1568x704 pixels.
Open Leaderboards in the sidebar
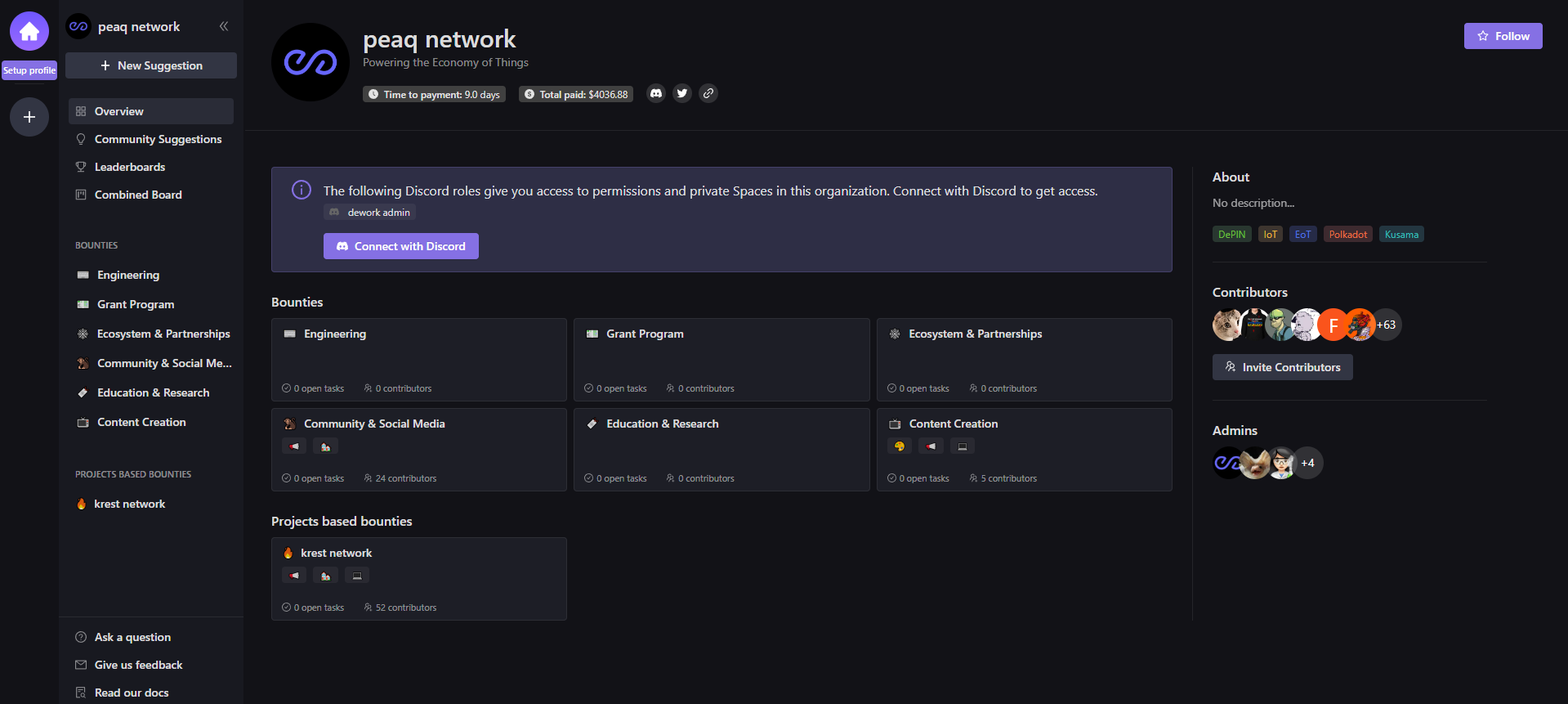click(x=129, y=167)
